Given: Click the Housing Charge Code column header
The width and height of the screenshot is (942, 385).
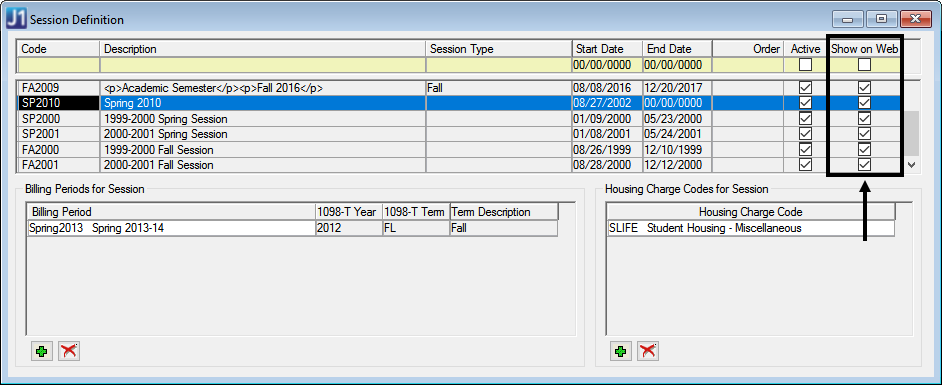Looking at the screenshot, I should tap(750, 212).
